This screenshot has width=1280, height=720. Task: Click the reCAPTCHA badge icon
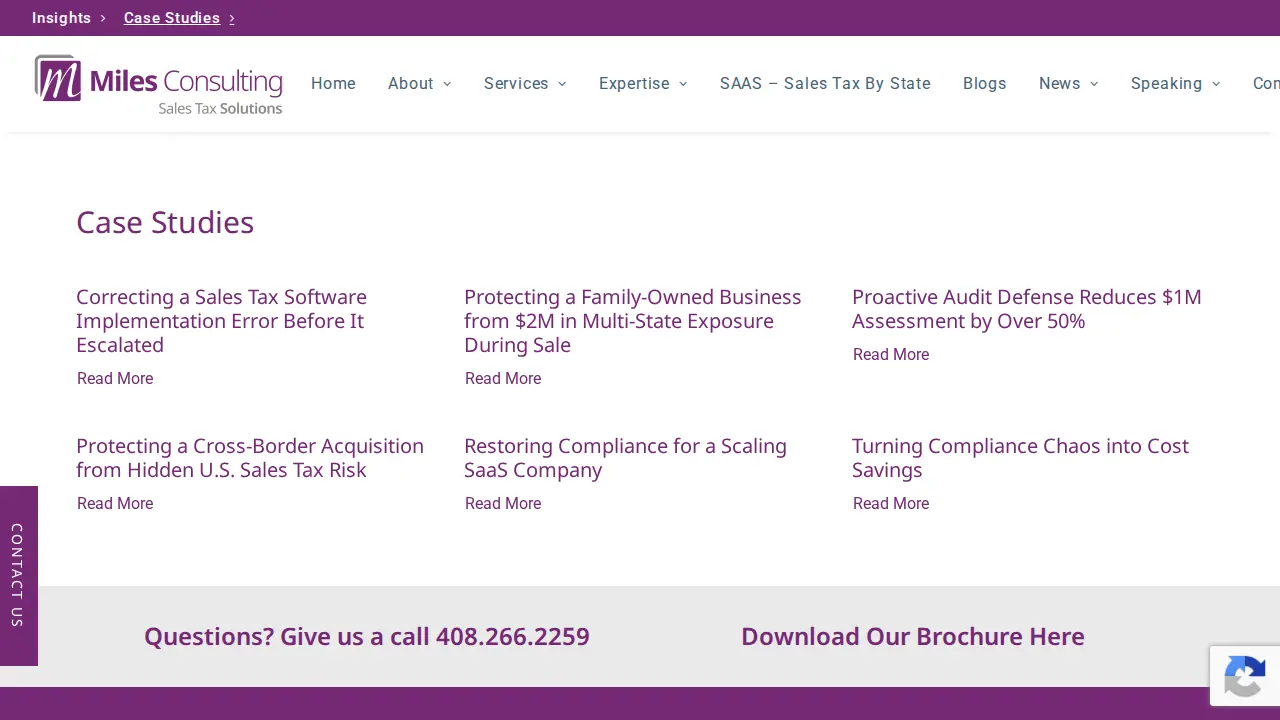(x=1245, y=676)
